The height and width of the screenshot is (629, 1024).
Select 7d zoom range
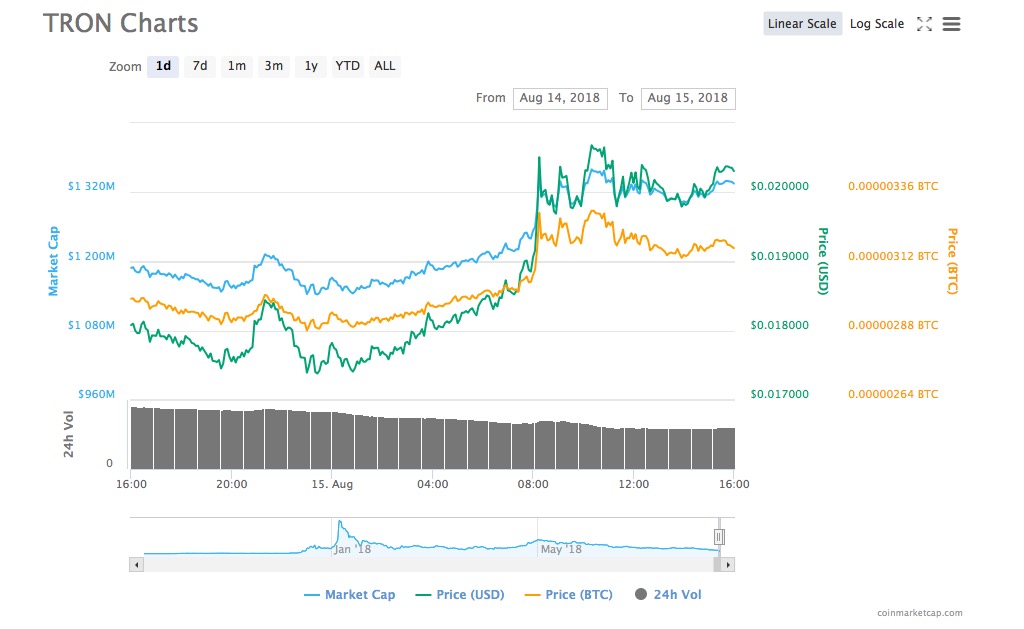(200, 66)
